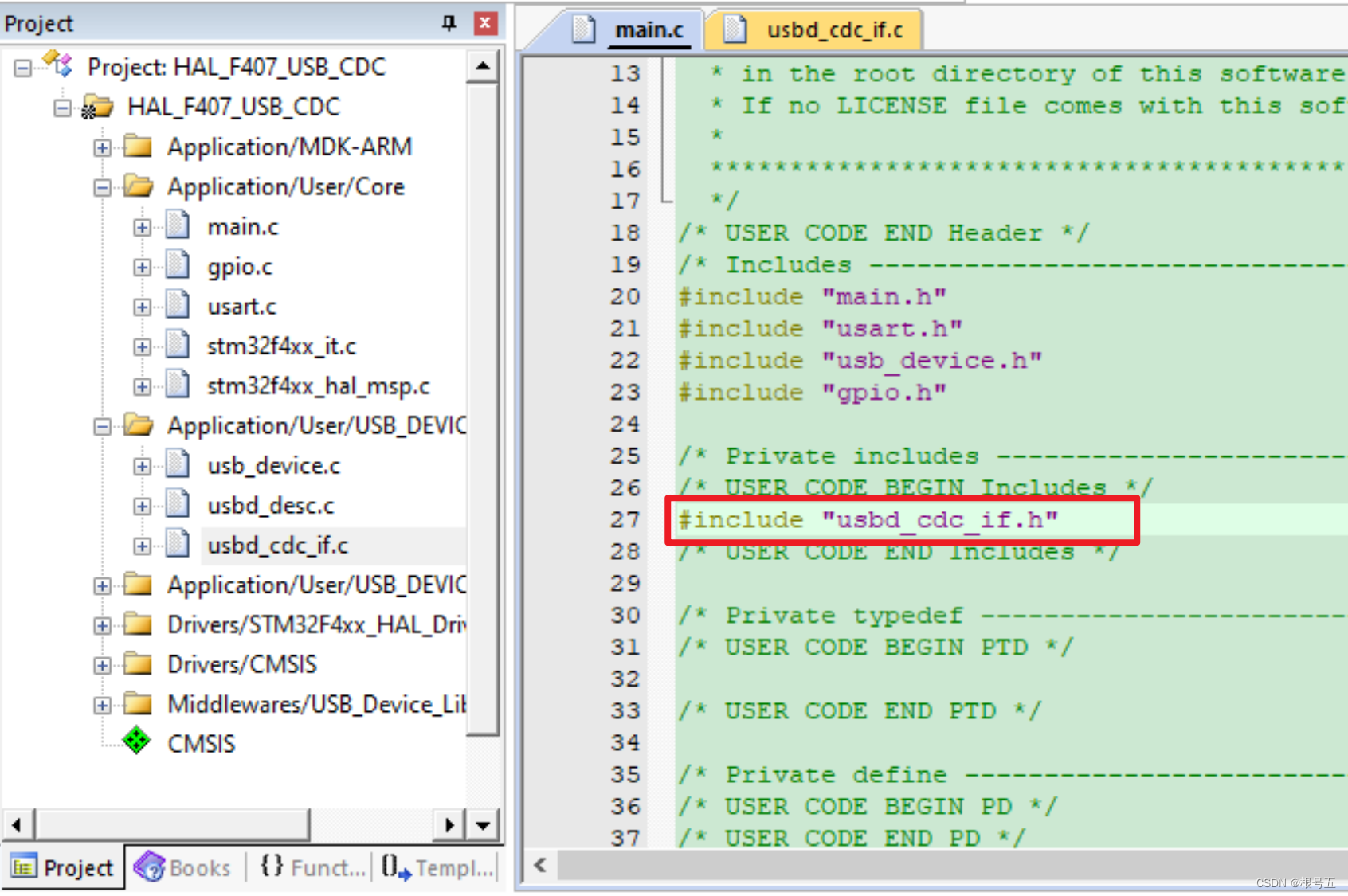Click the Drivers/CMSIS folder icon
This screenshot has height=896, width=1348.
click(138, 663)
